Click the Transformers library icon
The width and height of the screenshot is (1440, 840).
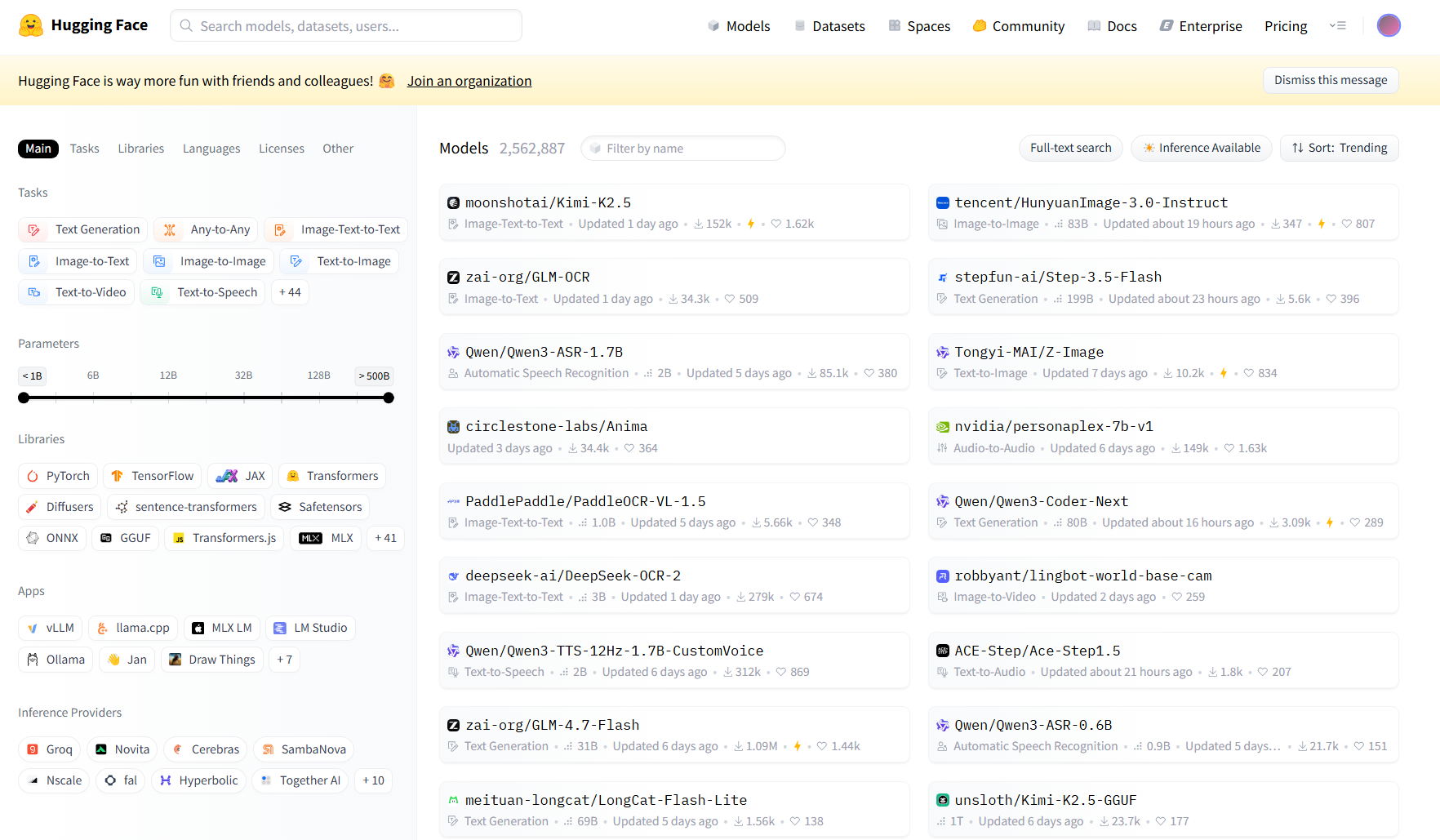[292, 476]
